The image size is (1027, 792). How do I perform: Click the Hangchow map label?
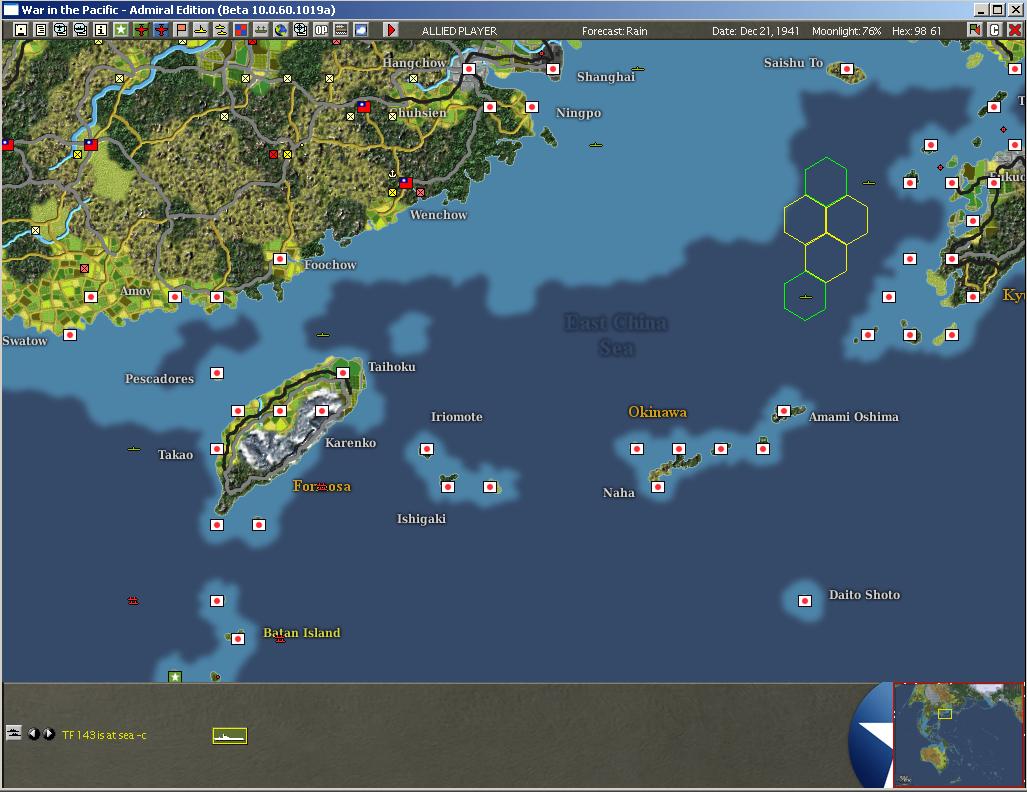point(414,63)
